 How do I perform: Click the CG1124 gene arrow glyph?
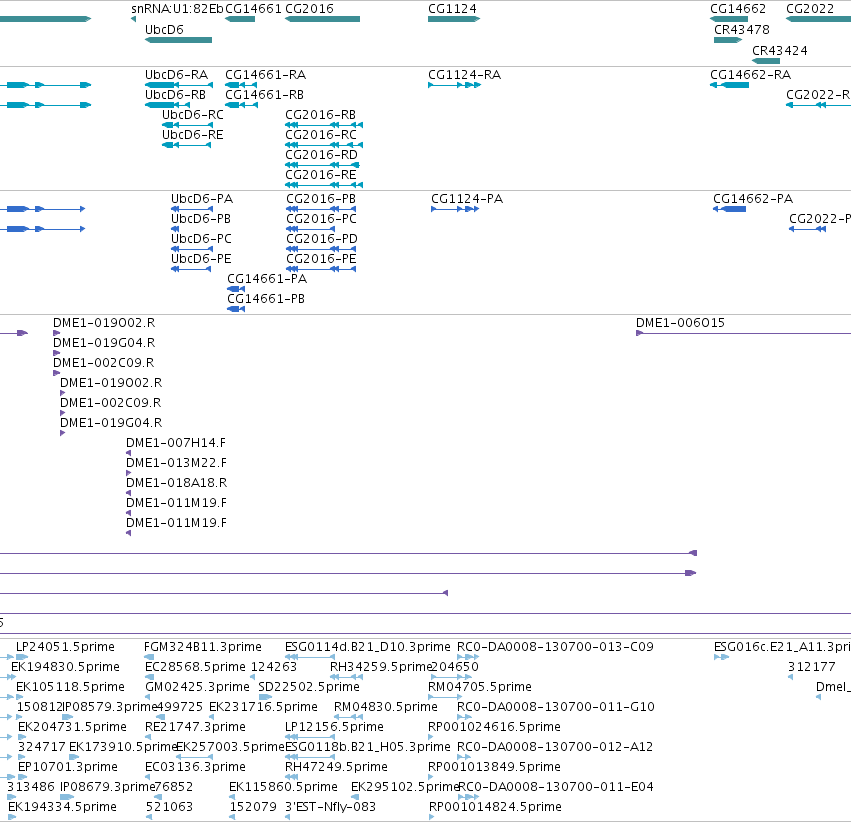tap(454, 19)
